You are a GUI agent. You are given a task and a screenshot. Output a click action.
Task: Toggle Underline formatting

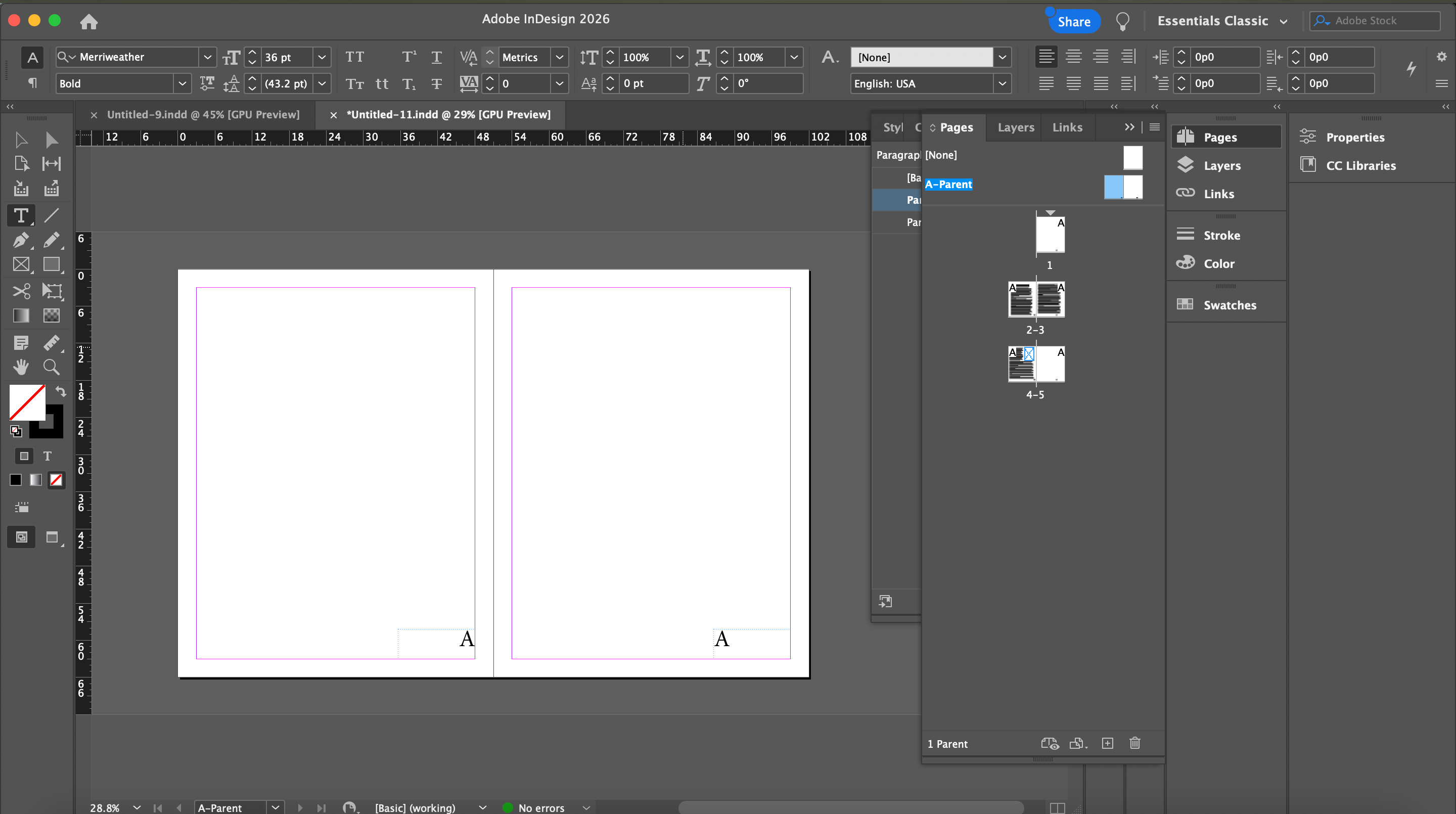pos(436,57)
